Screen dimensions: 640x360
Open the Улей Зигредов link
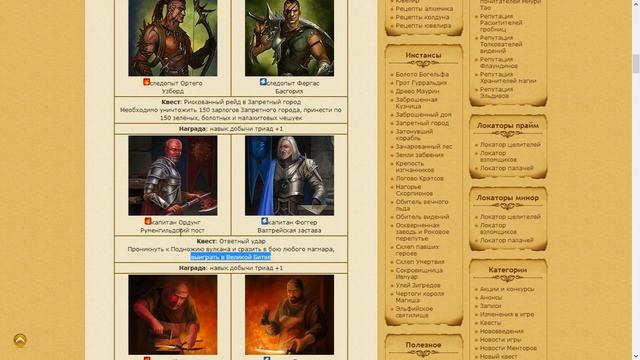[418, 285]
